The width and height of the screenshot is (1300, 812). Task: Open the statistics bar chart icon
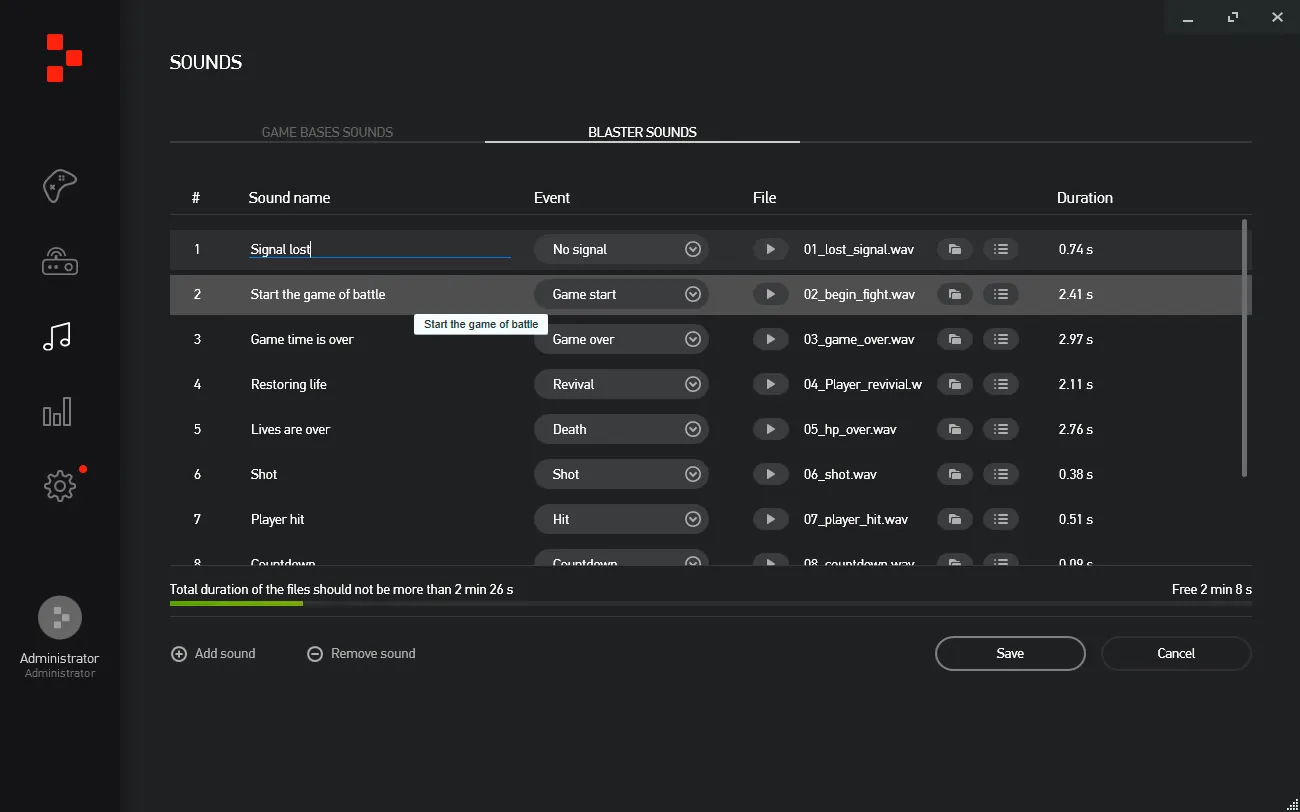[x=57, y=412]
